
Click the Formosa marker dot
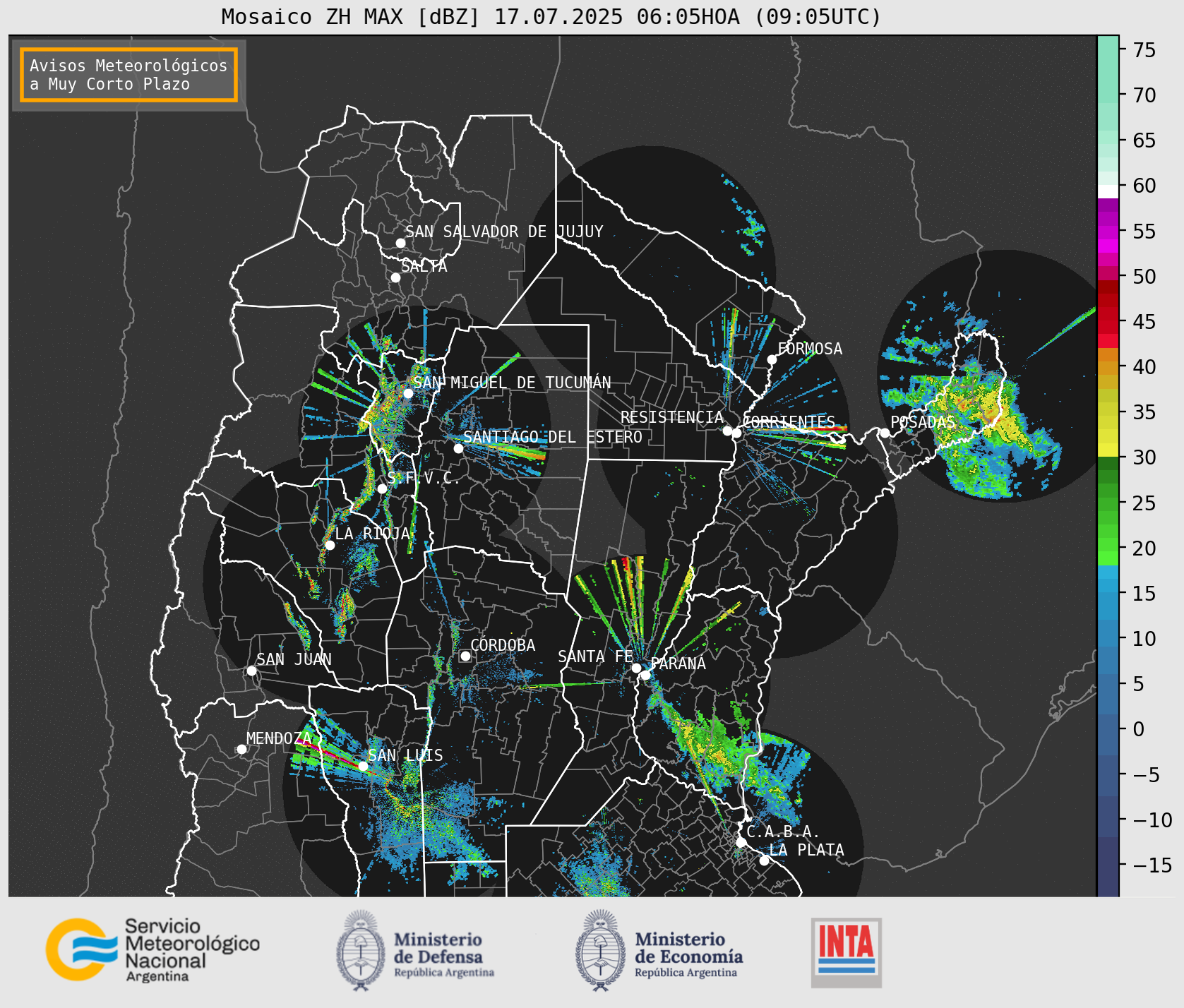[772, 359]
